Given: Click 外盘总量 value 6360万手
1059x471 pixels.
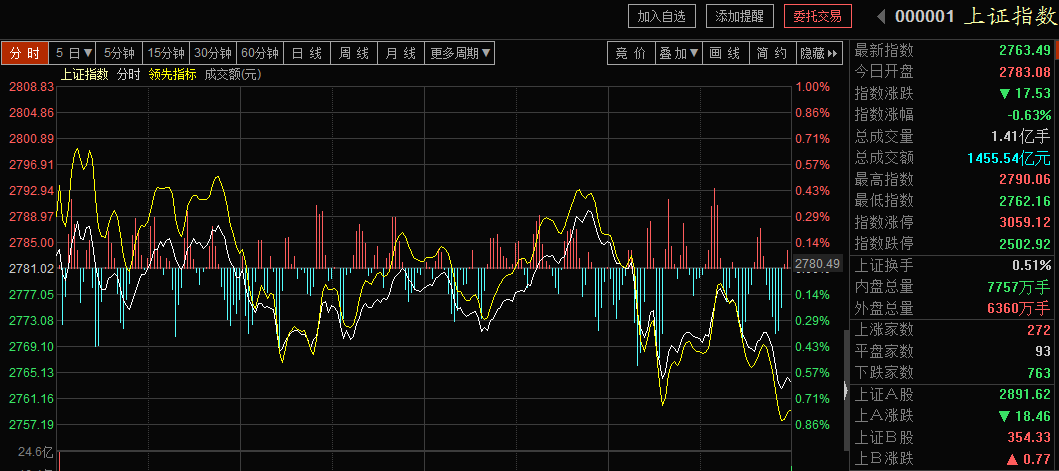Looking at the screenshot, I should click(x=1020, y=309).
